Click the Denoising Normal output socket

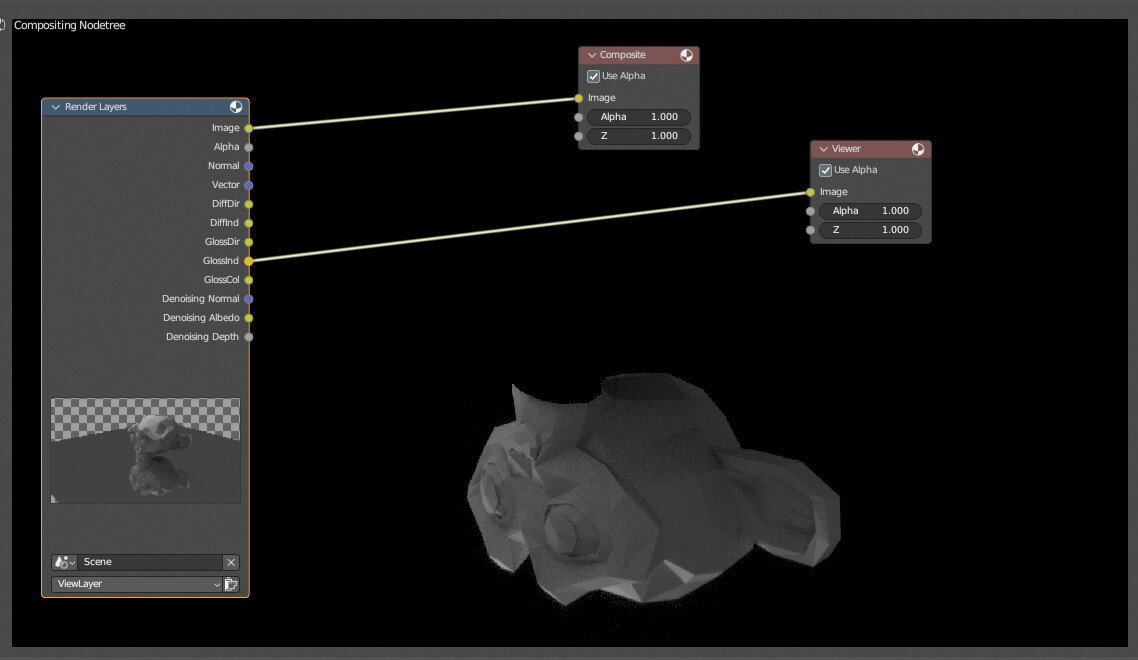[x=249, y=298]
